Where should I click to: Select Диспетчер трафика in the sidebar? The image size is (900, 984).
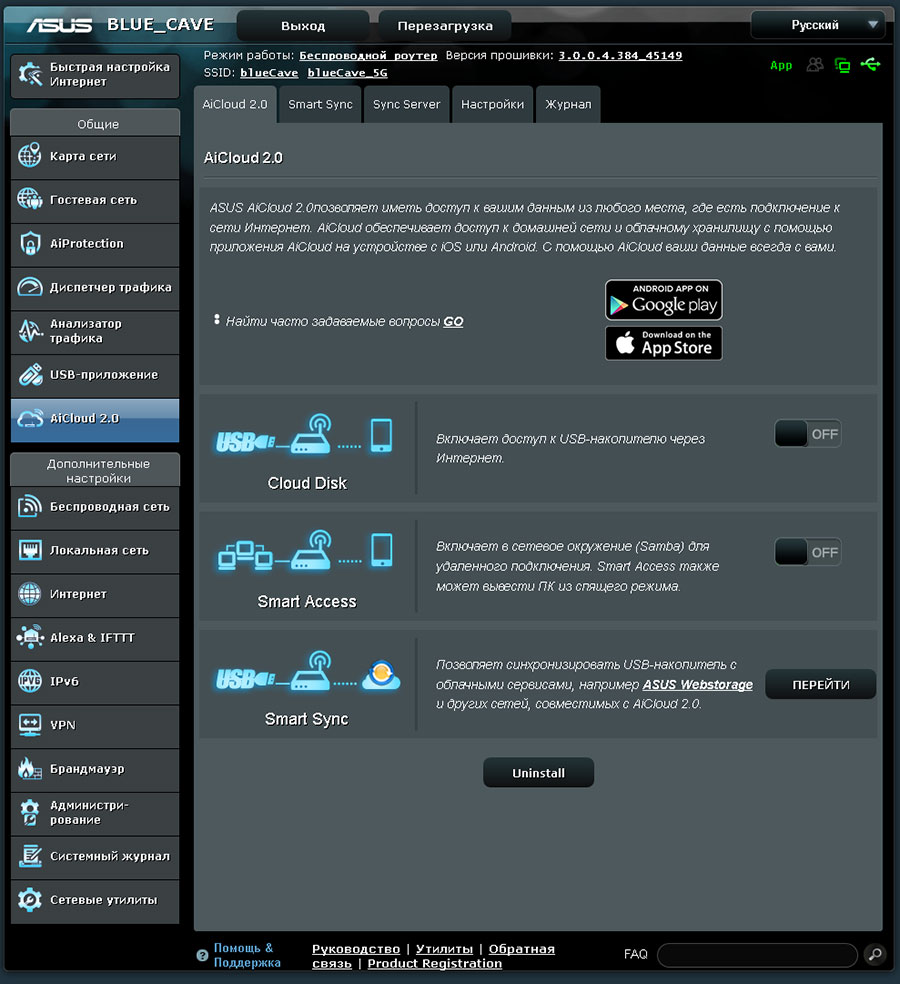[95, 287]
